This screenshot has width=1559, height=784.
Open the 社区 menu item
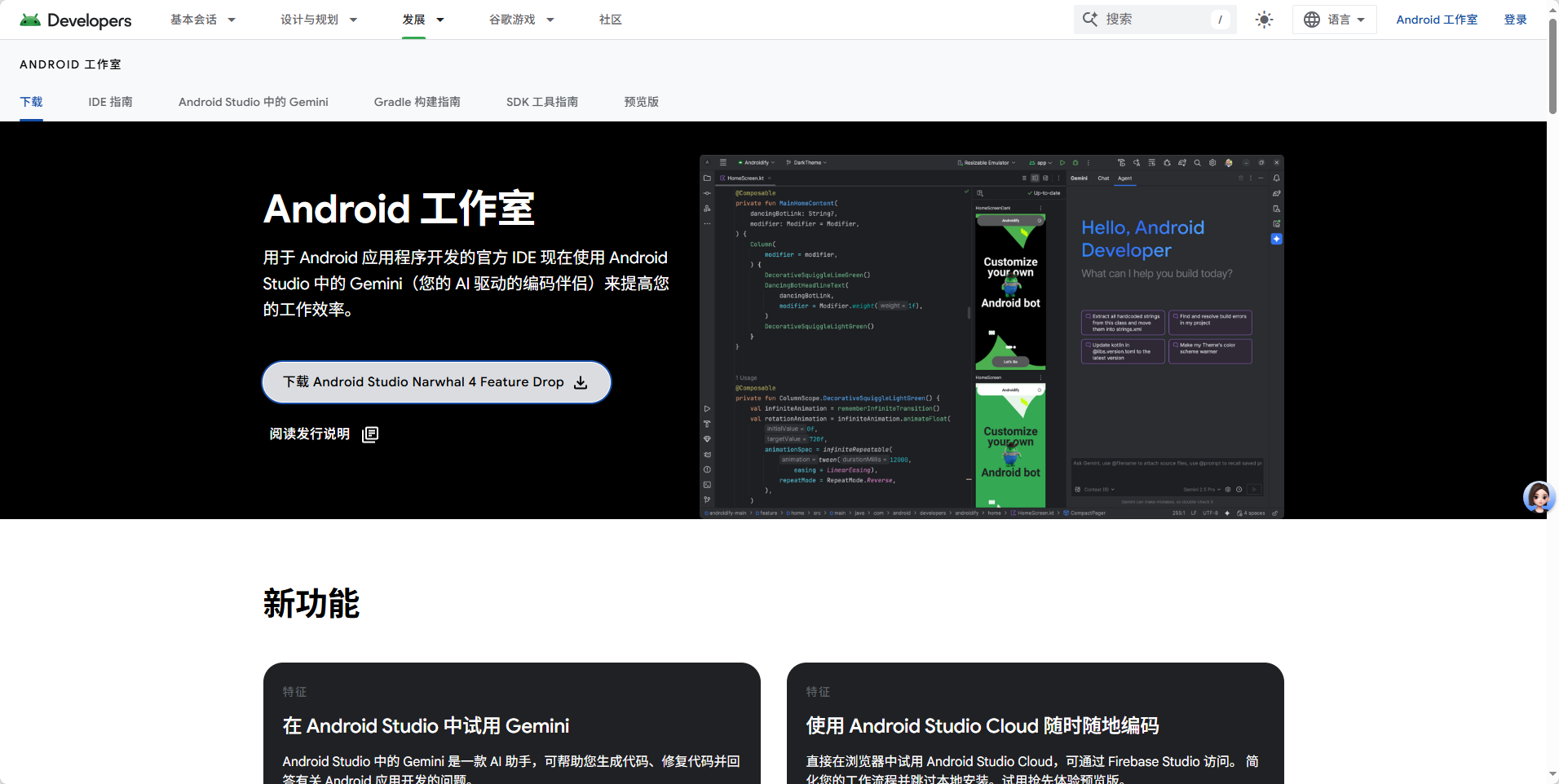click(x=611, y=20)
